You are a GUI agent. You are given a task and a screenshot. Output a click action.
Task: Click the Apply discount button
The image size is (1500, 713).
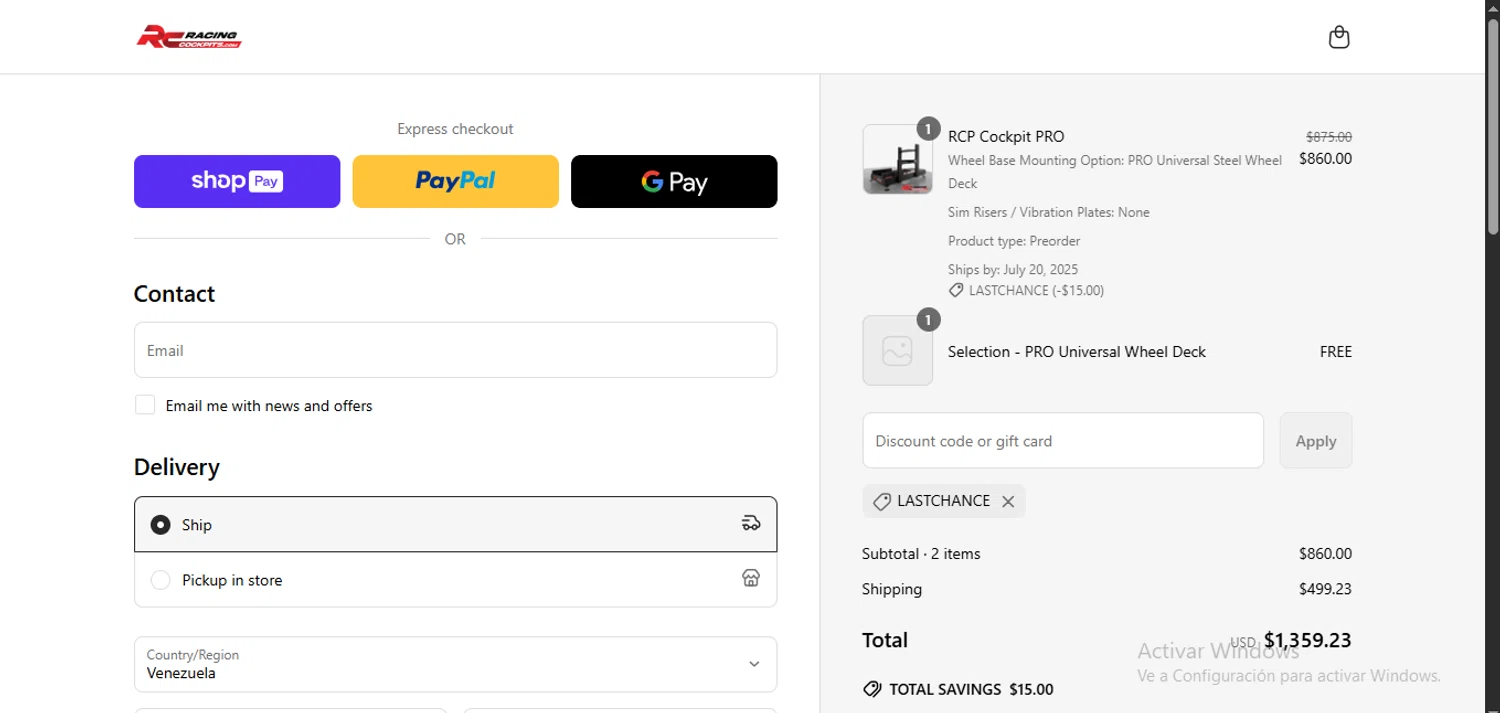coord(1315,441)
